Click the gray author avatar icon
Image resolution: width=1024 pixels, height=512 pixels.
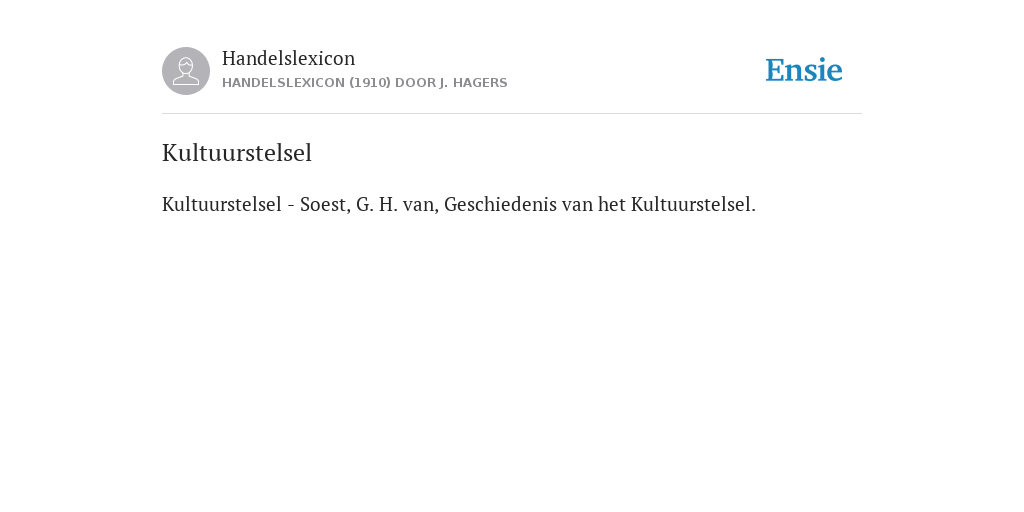click(186, 71)
